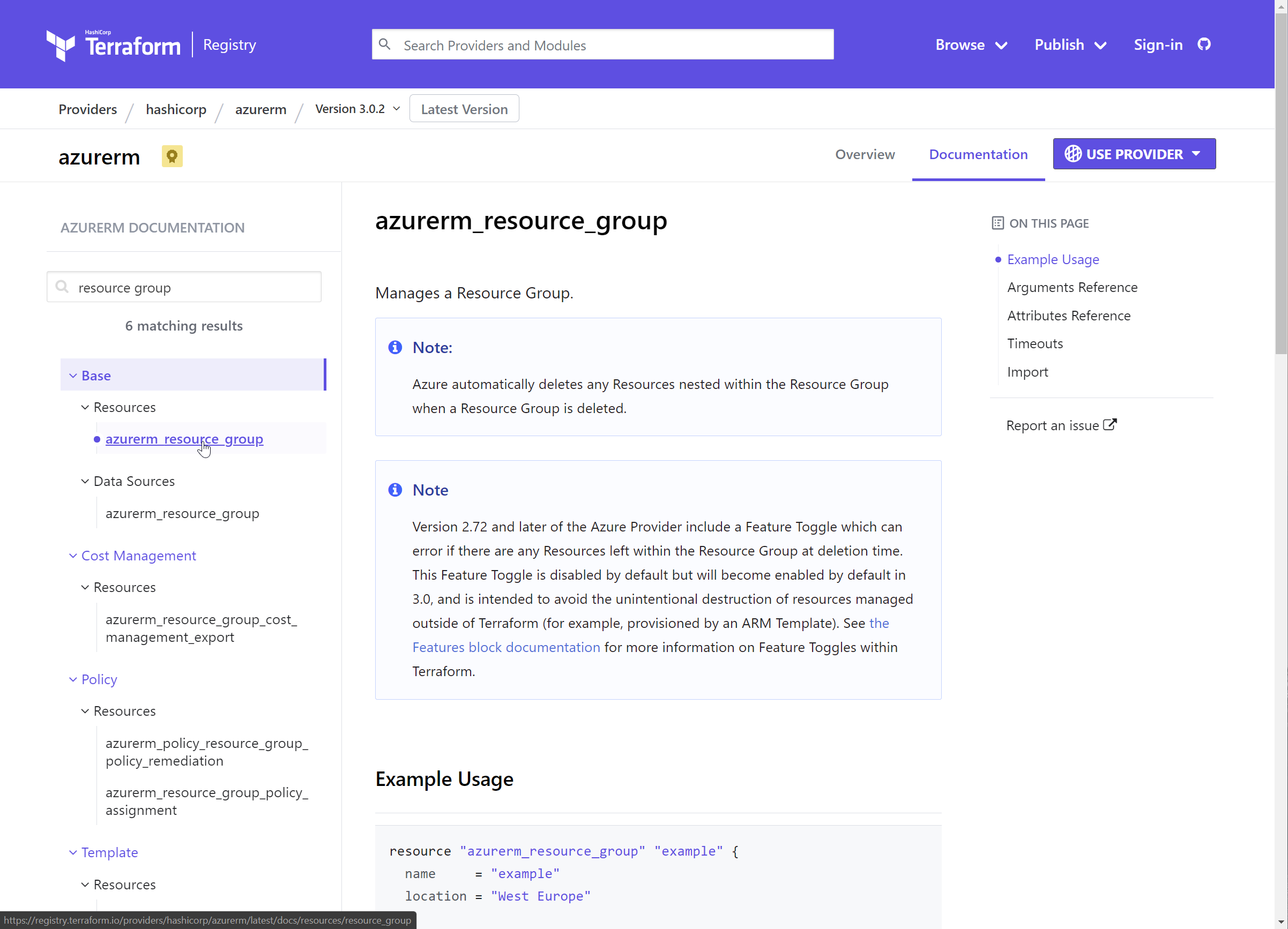This screenshot has width=1288, height=929.
Task: Click the globe icon on USE PROVIDER
Action: tap(1073, 154)
